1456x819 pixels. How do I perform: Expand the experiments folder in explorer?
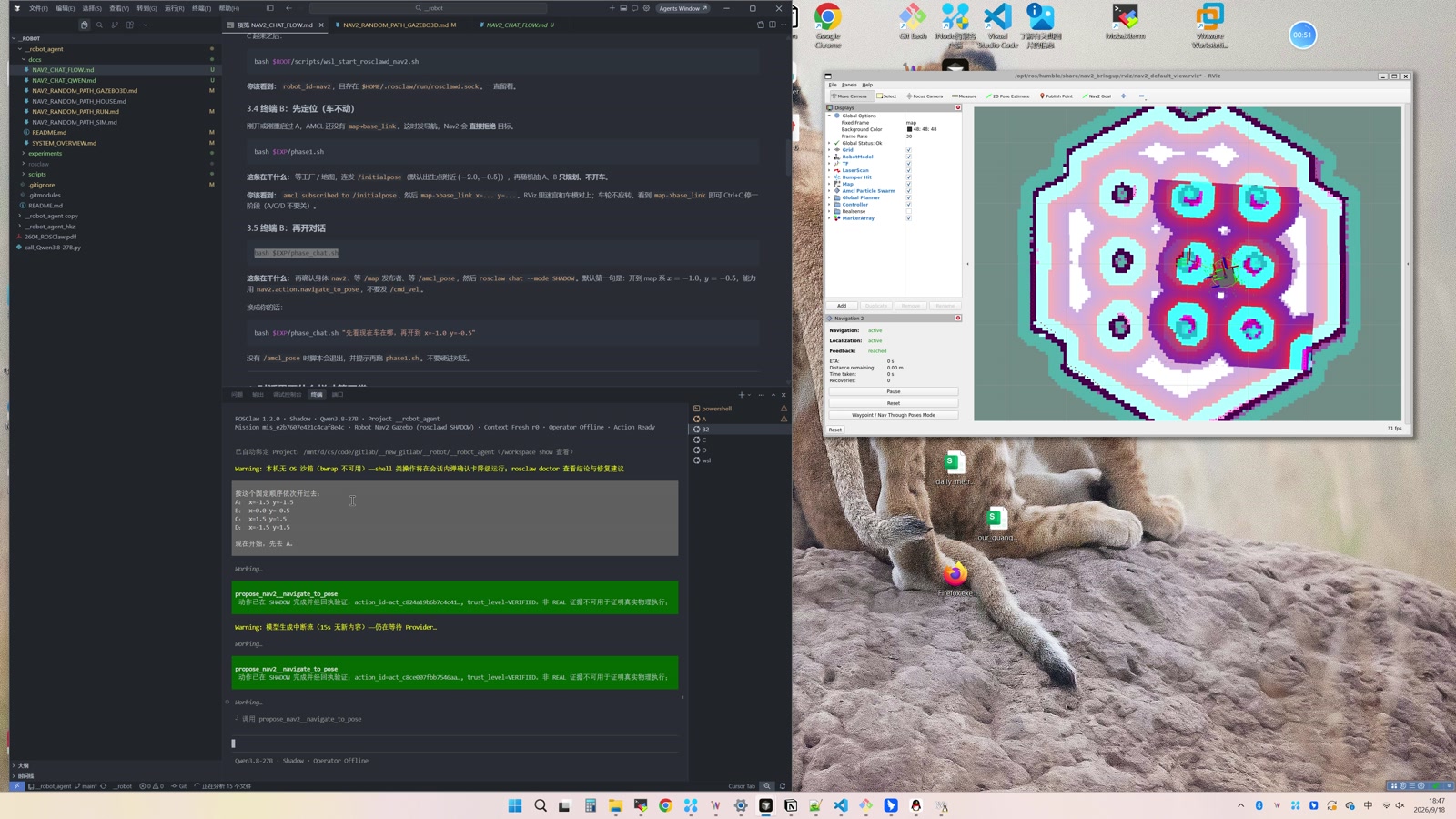coord(45,153)
